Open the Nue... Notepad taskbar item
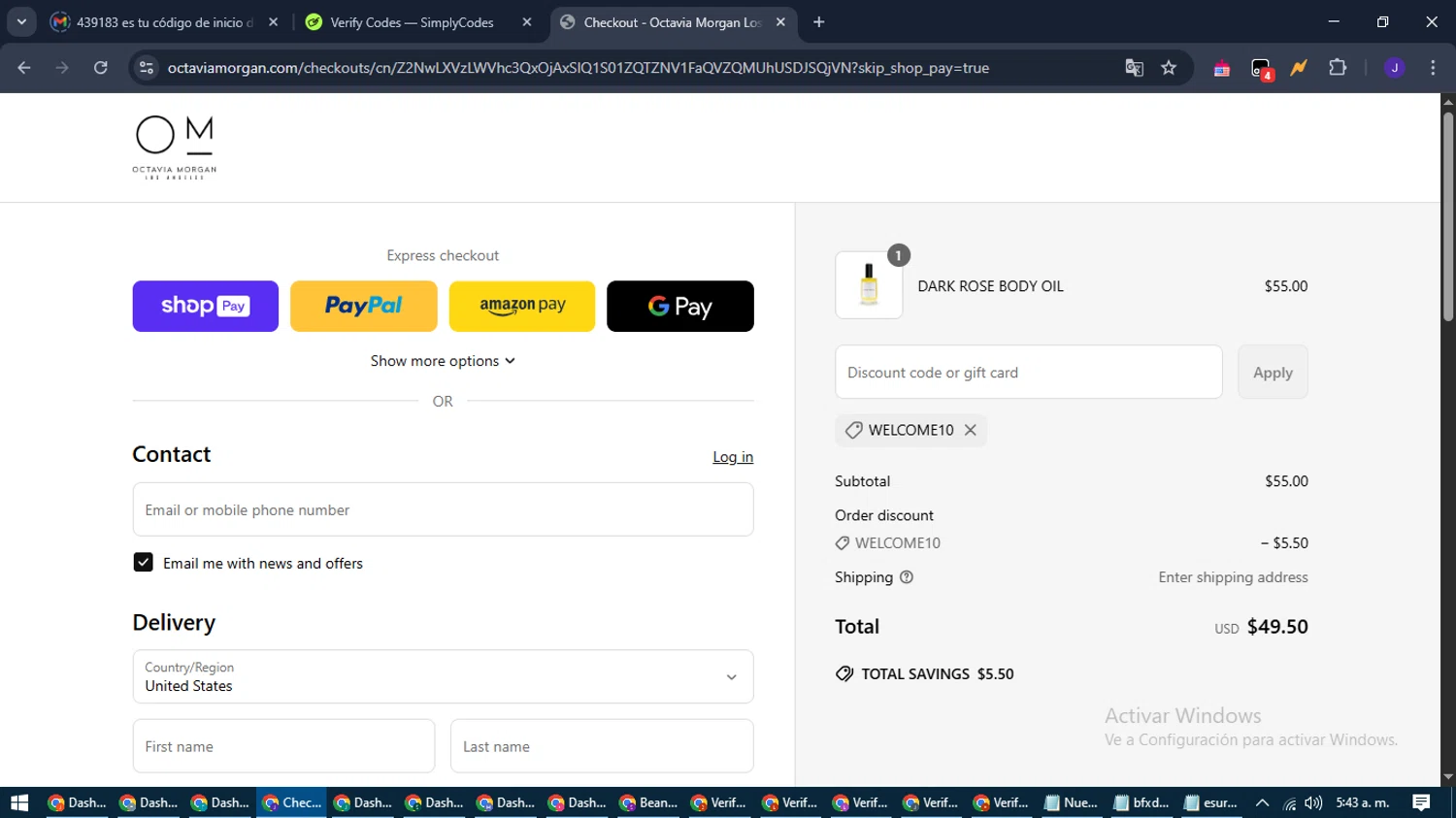1456x818 pixels. 1072,802
